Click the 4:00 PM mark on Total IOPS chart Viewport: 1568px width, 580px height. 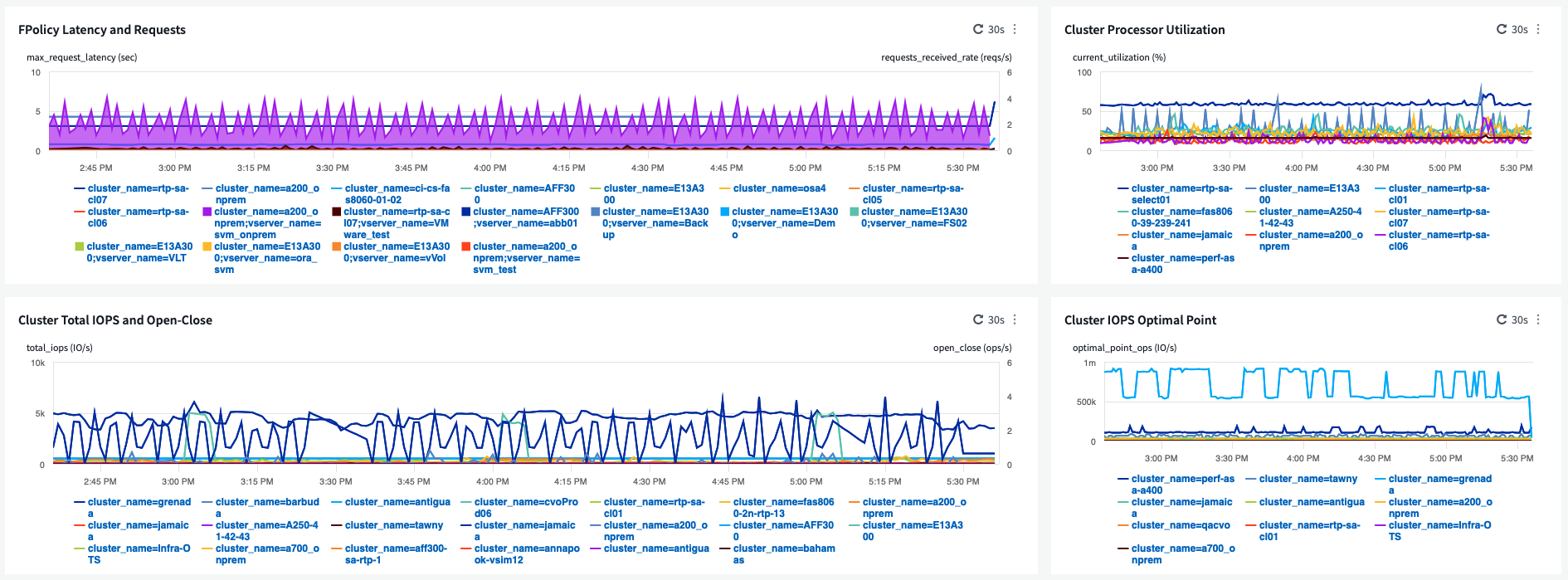coord(492,481)
